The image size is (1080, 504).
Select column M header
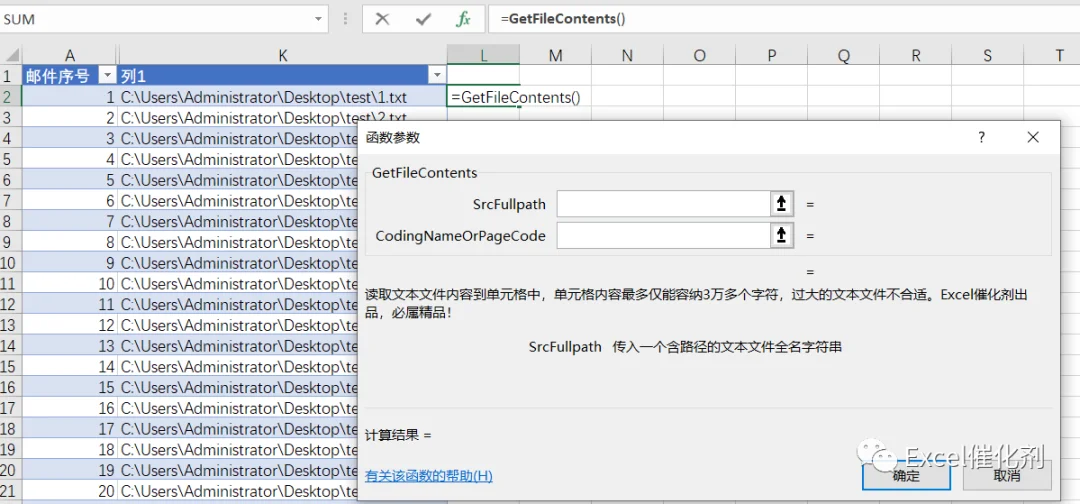pyautogui.click(x=556, y=56)
